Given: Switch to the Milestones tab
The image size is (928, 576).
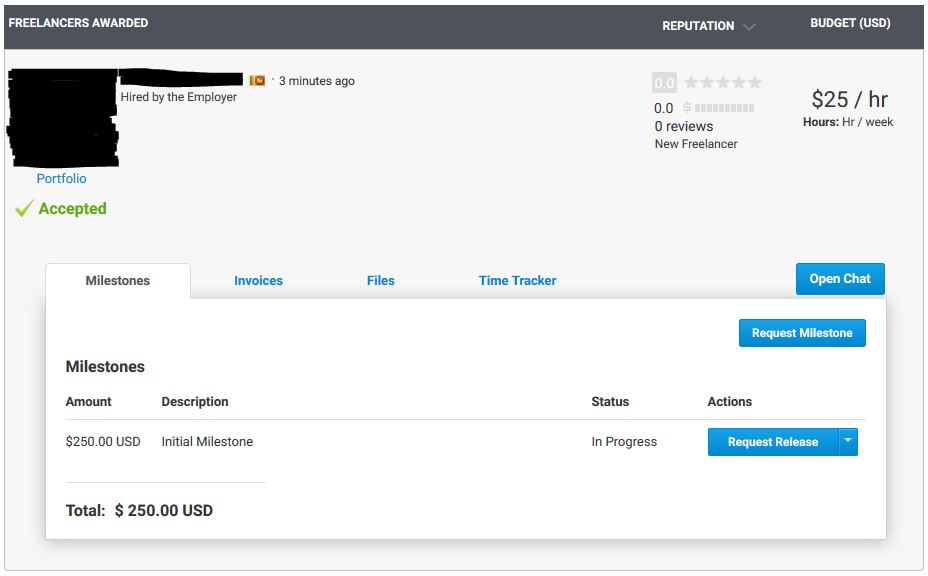Looking at the screenshot, I should click(x=118, y=281).
